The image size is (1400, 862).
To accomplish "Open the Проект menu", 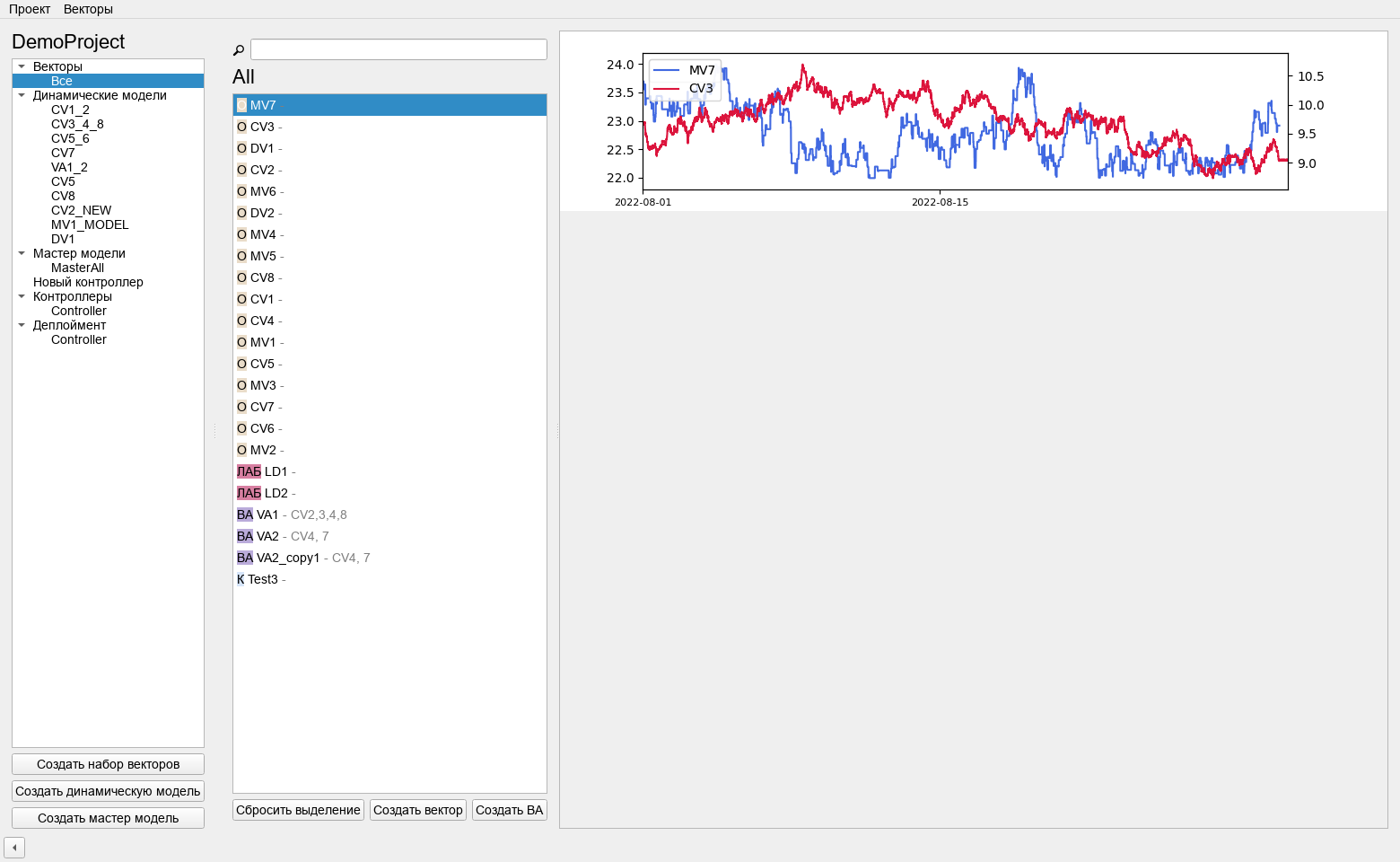I will 30,9.
